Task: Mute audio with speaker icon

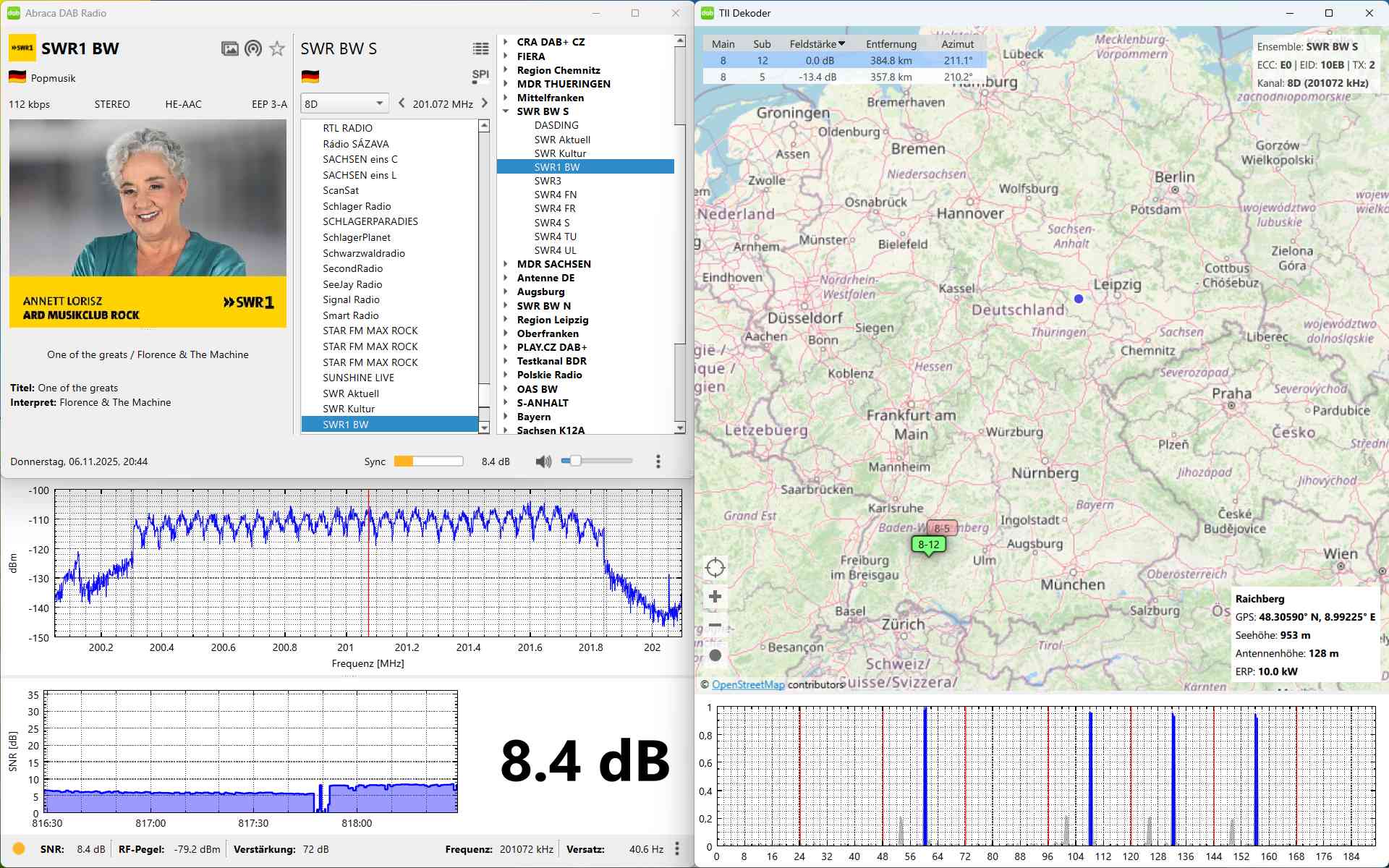Action: coord(543,461)
